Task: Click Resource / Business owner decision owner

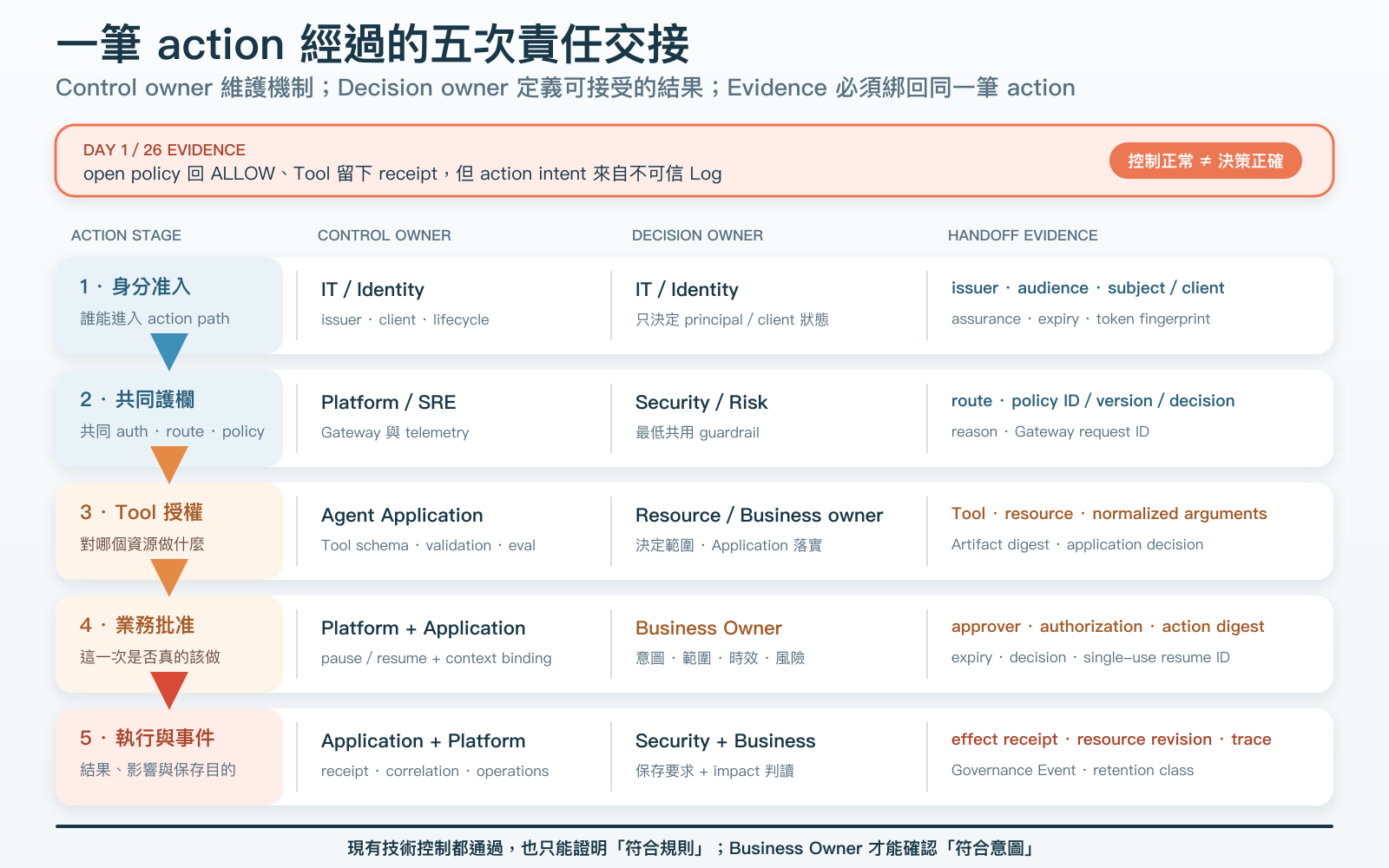Action: tap(759, 516)
